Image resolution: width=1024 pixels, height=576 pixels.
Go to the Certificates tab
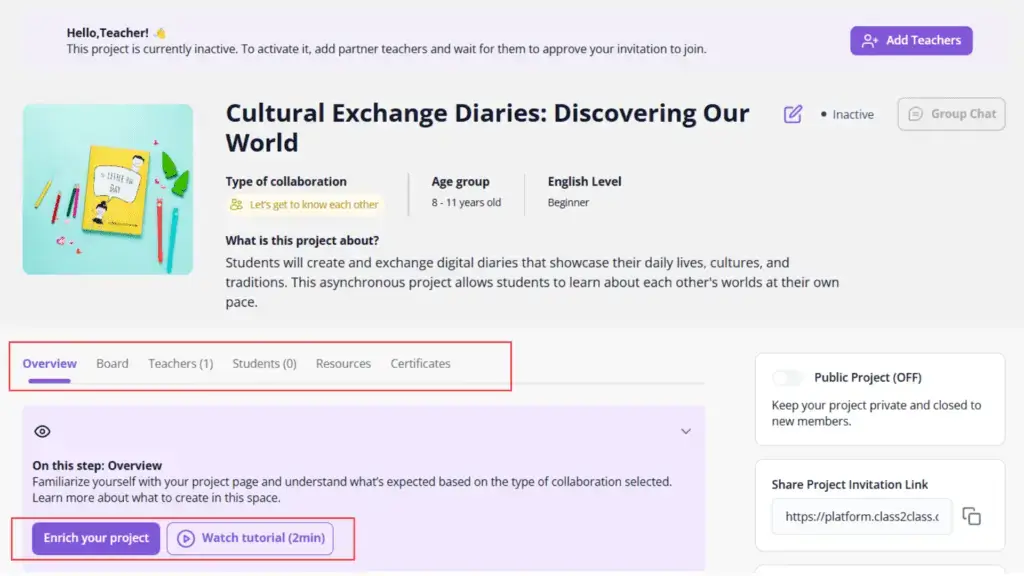(421, 363)
